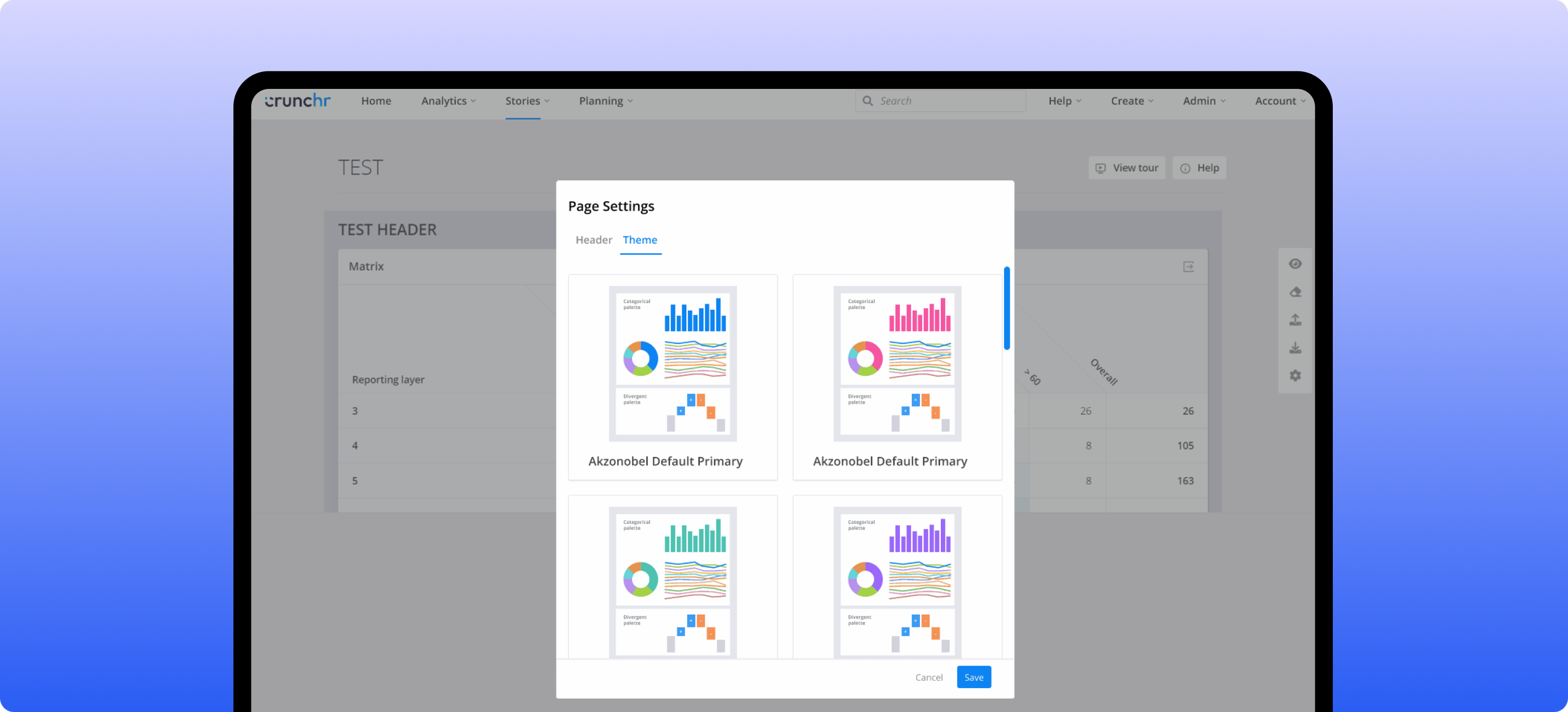This screenshot has width=1568, height=712.
Task: Expand the Planning dropdown
Action: [605, 101]
